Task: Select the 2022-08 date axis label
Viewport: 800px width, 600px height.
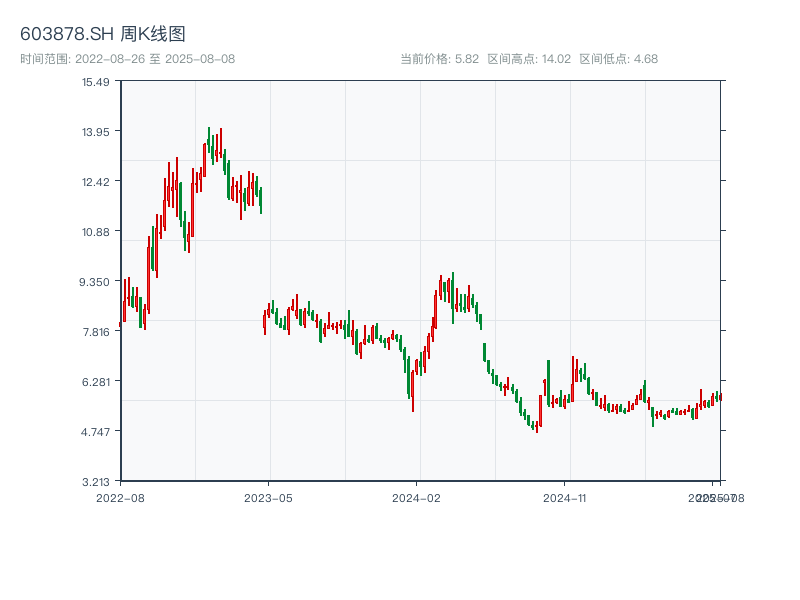Action: click(x=120, y=497)
